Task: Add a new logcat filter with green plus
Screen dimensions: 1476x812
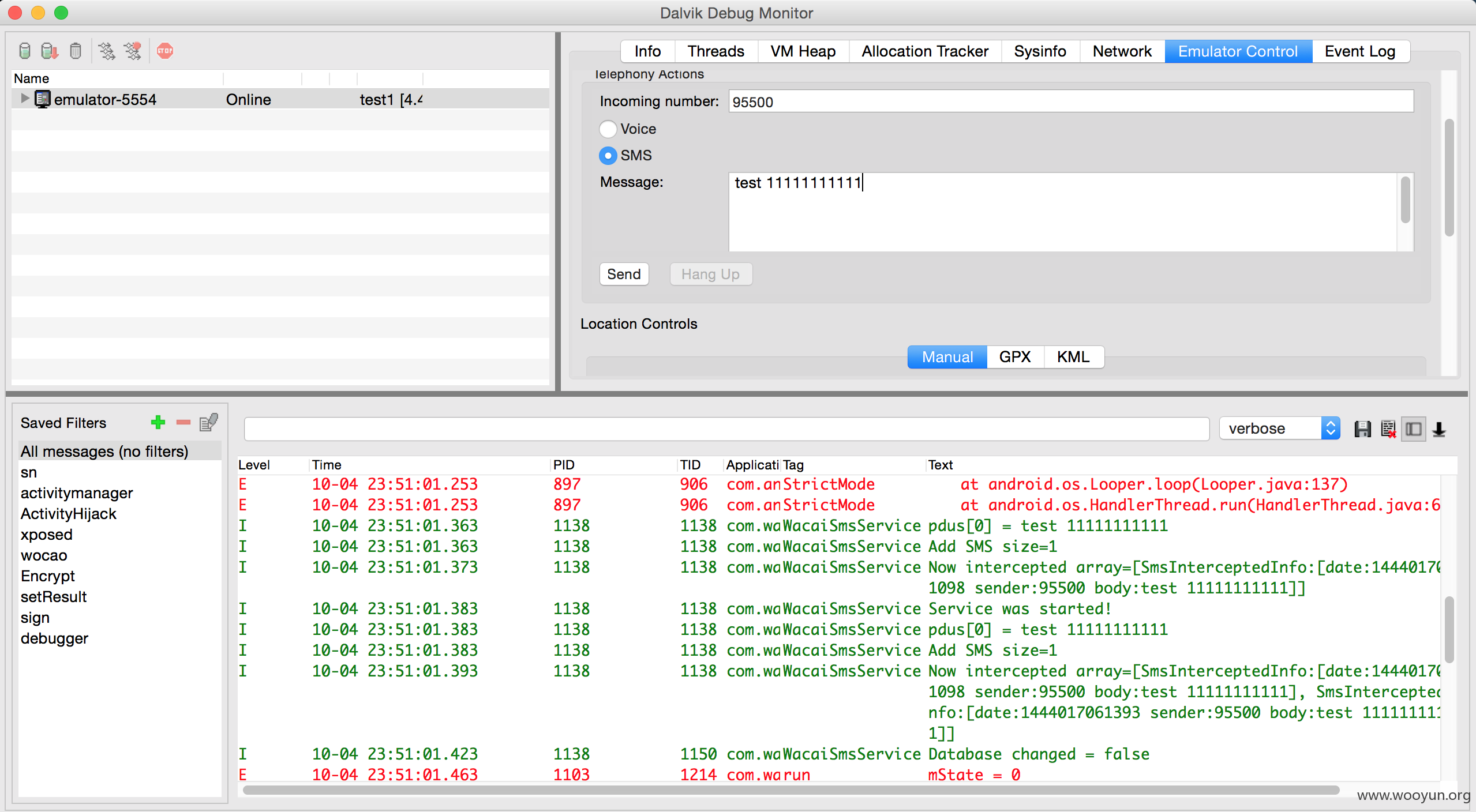Action: coord(158,422)
